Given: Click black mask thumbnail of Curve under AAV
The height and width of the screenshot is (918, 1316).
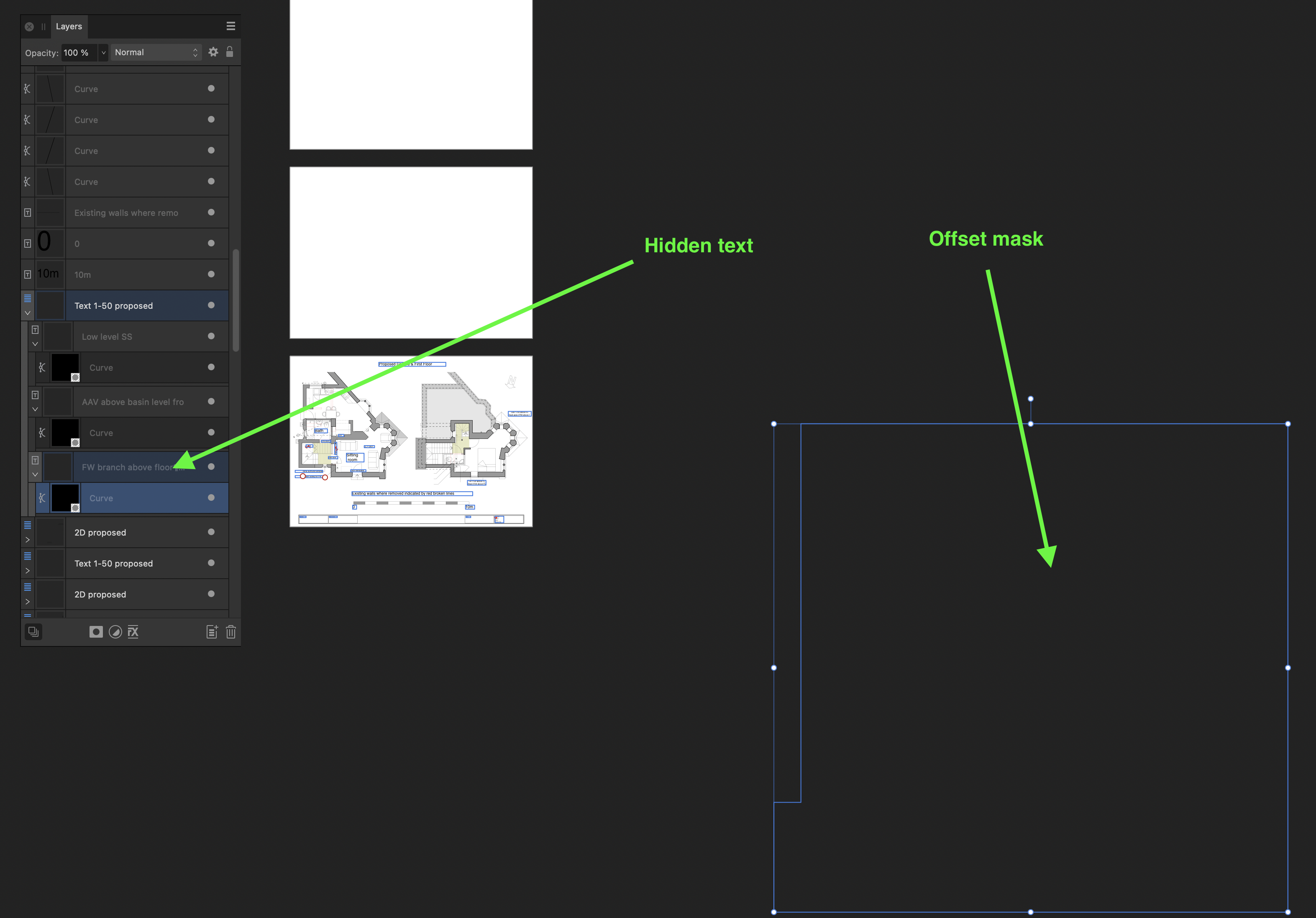Looking at the screenshot, I should point(65,432).
